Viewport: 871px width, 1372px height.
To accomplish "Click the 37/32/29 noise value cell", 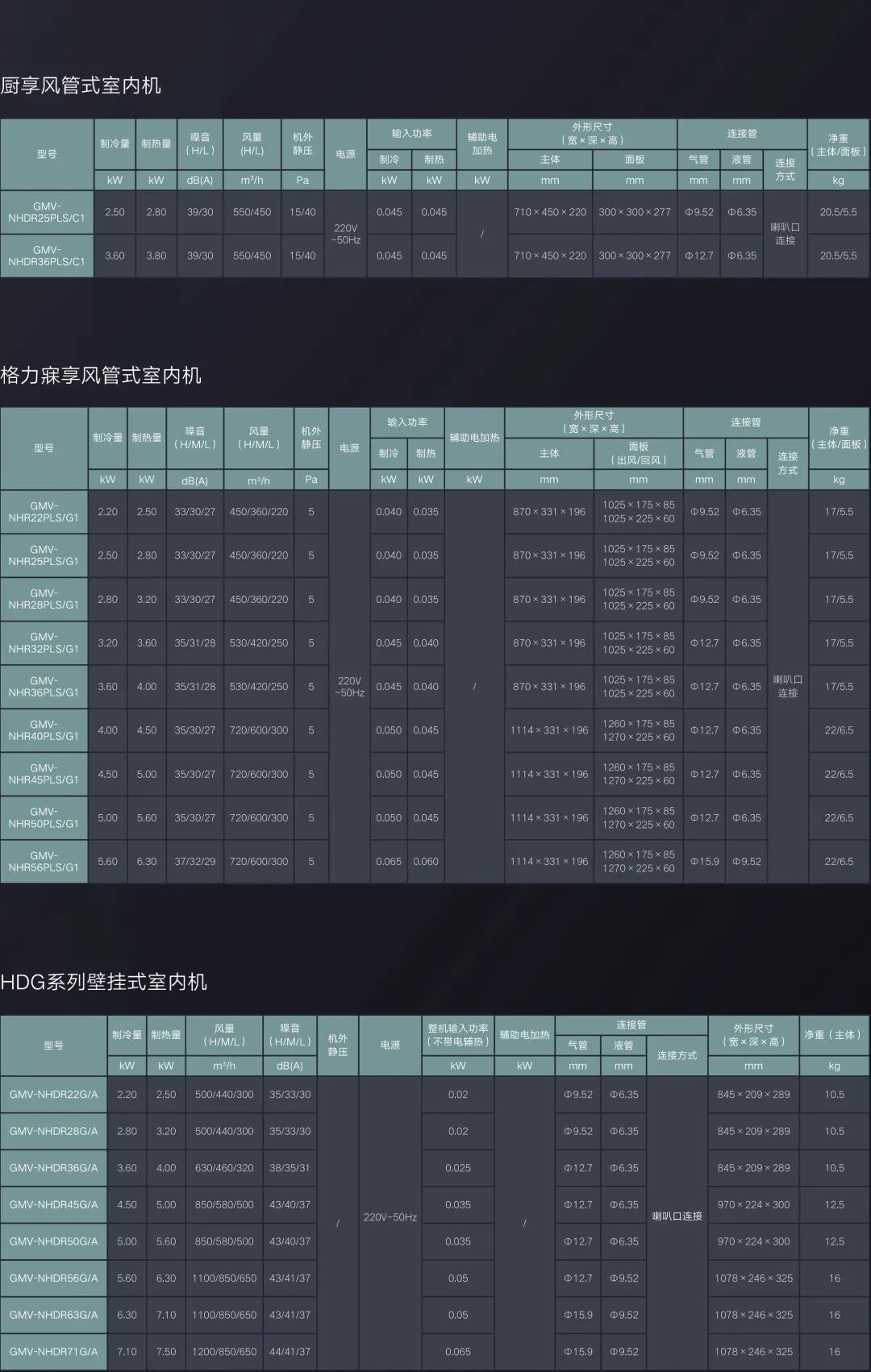I will [x=195, y=861].
